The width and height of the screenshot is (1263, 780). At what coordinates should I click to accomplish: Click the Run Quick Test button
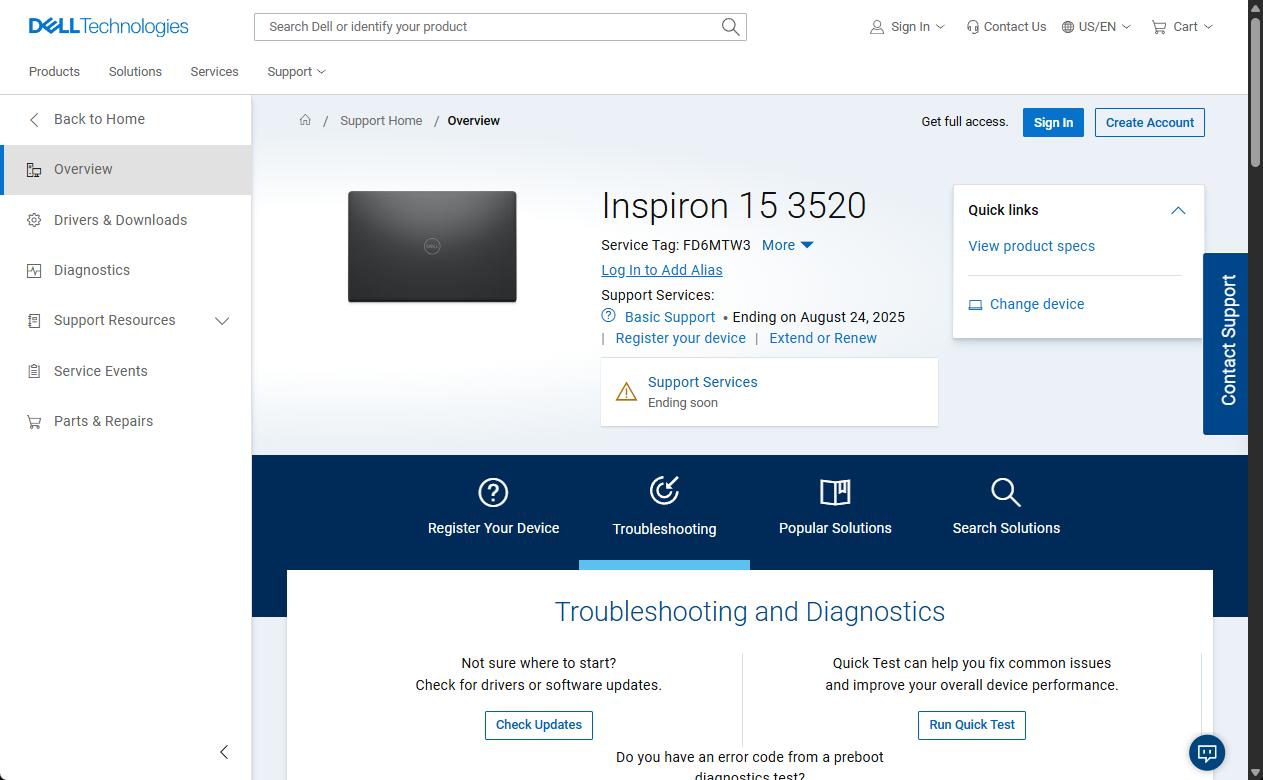[x=972, y=725]
